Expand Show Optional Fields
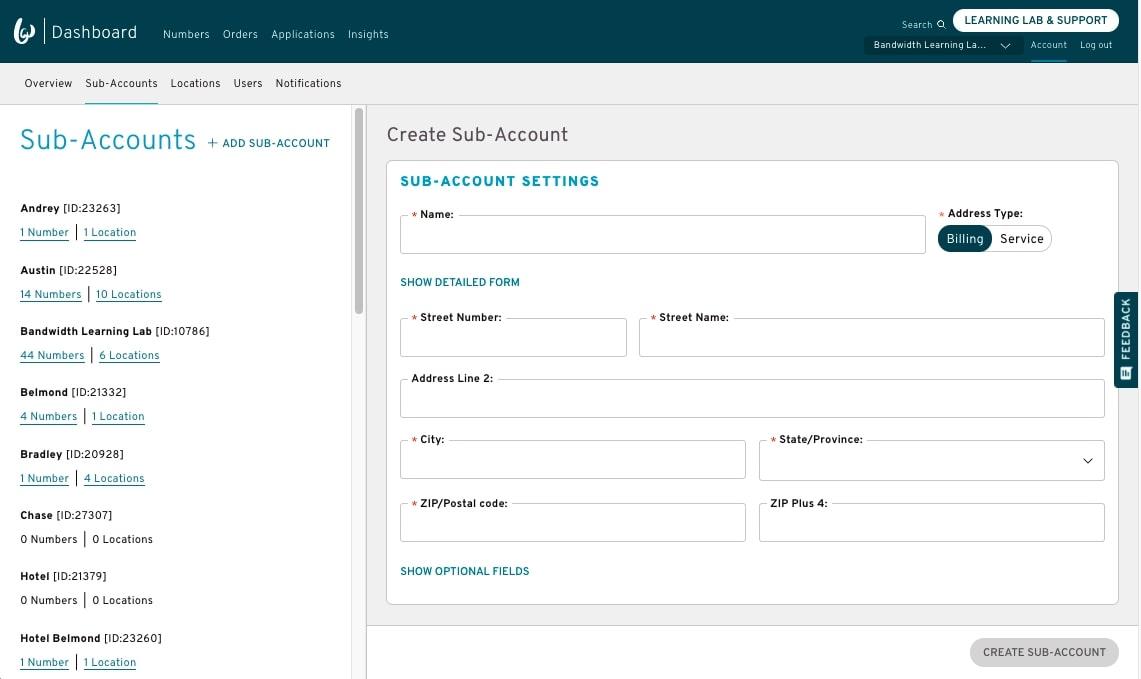Screen dimensions: 1141x679 point(465,572)
